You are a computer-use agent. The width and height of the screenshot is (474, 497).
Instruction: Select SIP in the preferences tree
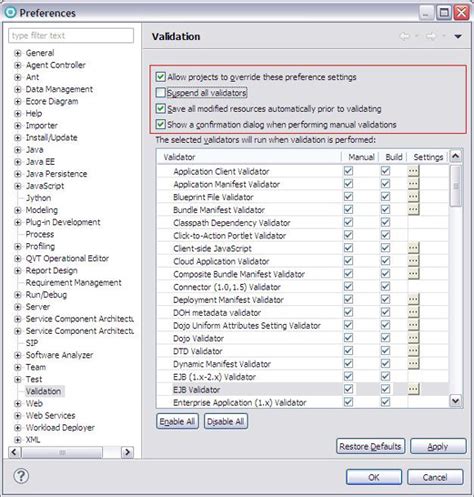tap(32, 343)
